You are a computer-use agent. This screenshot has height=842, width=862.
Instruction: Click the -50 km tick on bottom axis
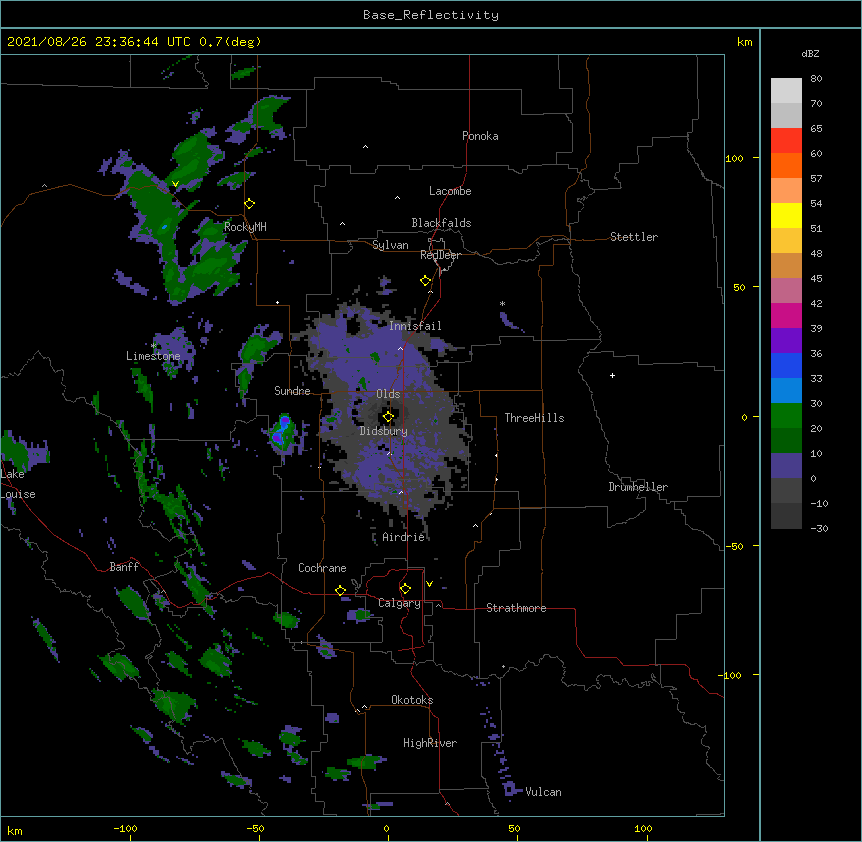(259, 838)
